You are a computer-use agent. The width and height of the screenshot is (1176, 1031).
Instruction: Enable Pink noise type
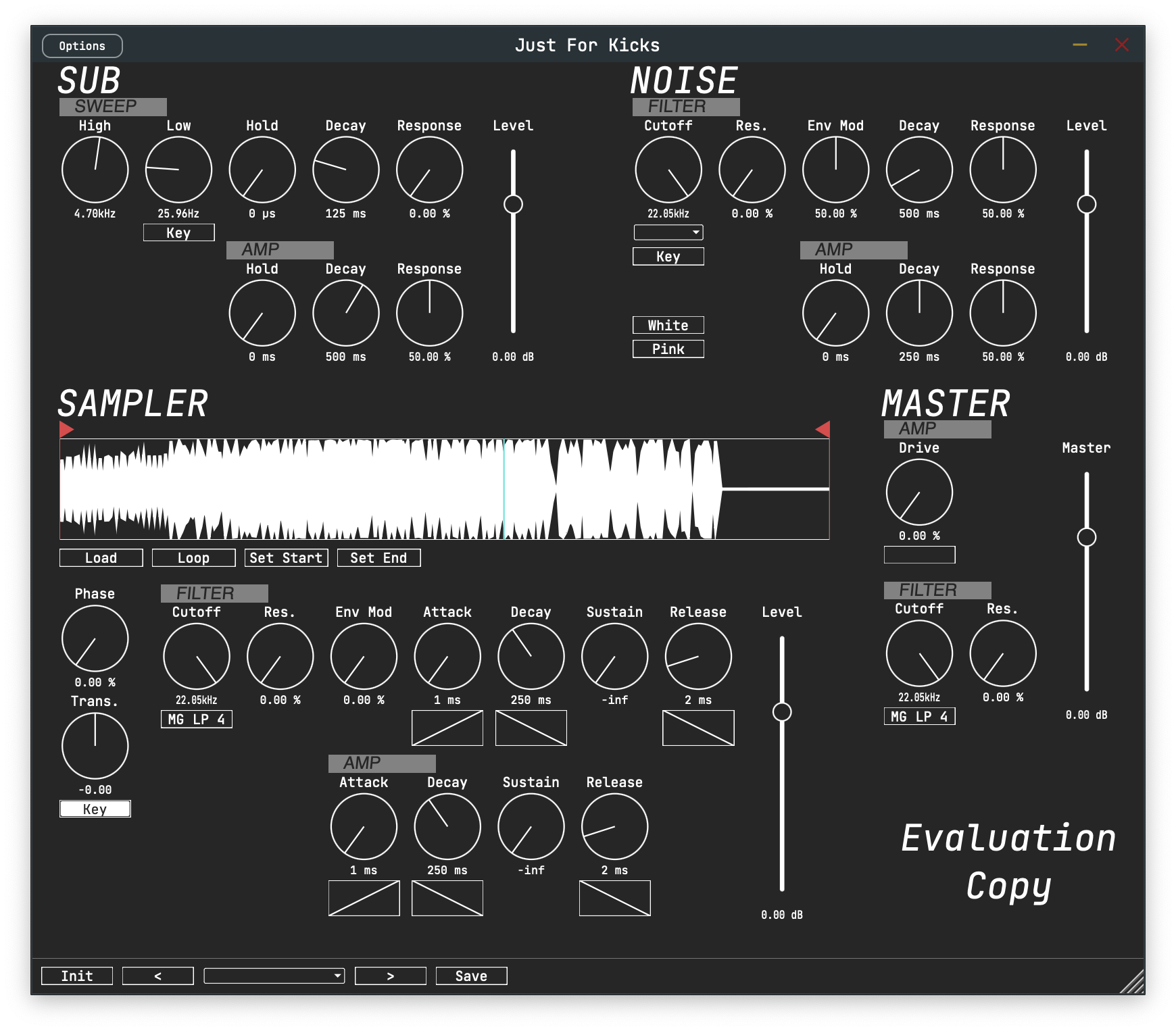(x=668, y=349)
